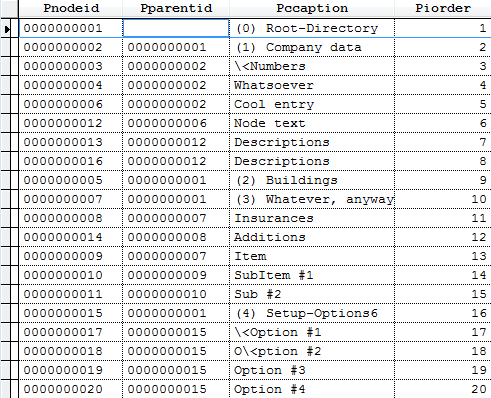Click the Pnodeid cell 0000000020
This screenshot has height=398, width=491.
(x=71, y=389)
